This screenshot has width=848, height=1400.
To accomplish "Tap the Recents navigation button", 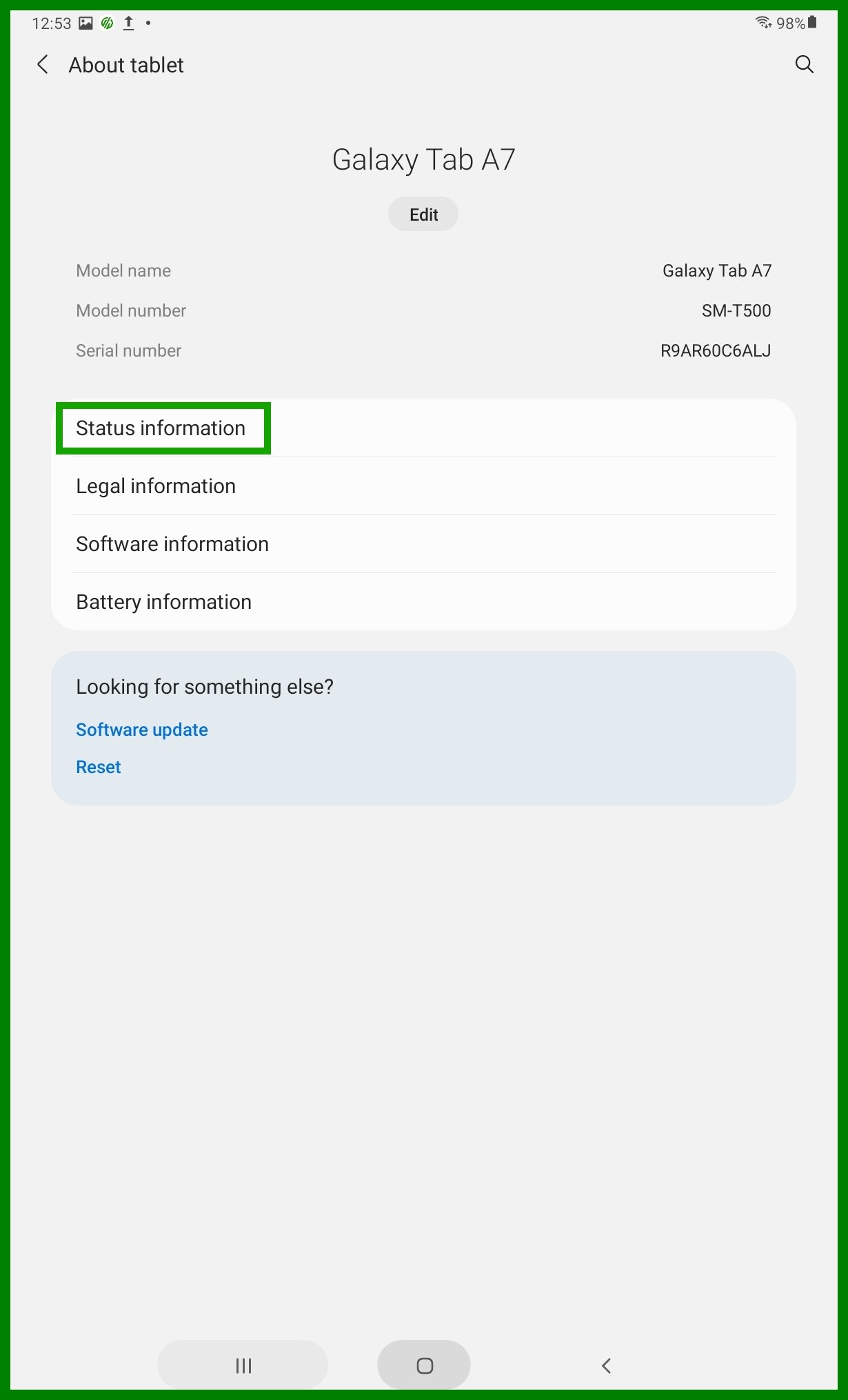I will click(243, 1365).
